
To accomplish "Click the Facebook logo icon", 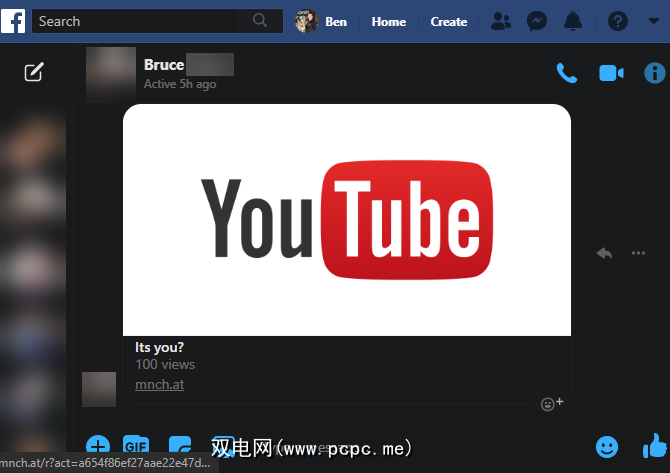I will point(14,20).
